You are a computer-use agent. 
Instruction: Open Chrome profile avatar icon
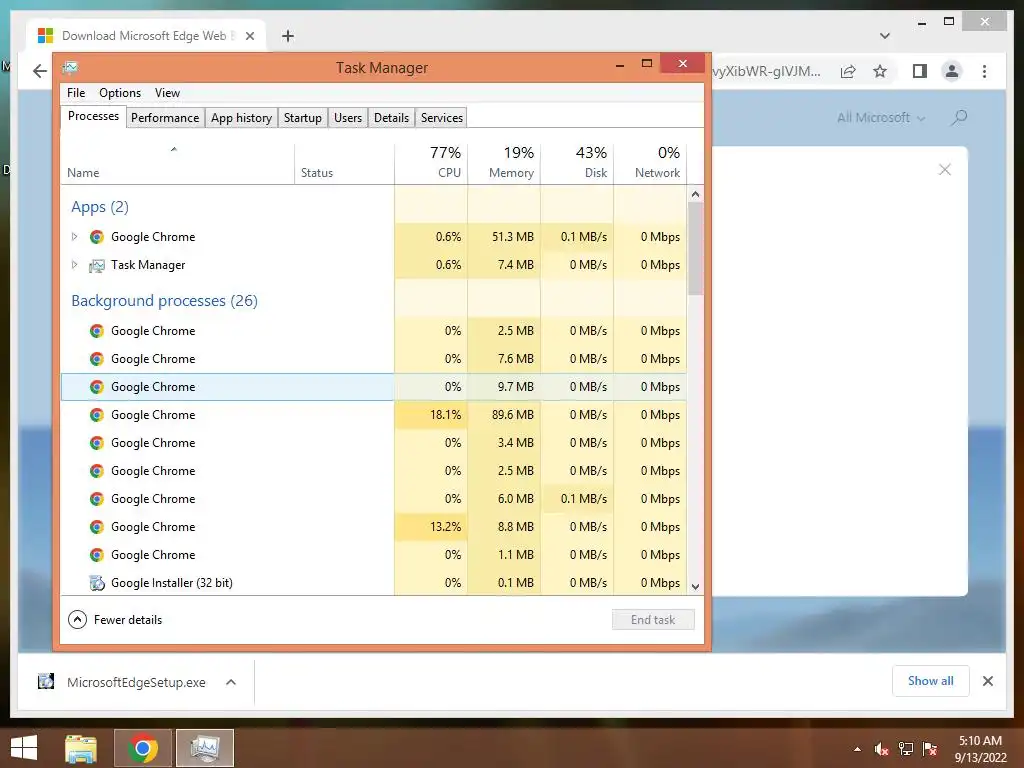952,71
